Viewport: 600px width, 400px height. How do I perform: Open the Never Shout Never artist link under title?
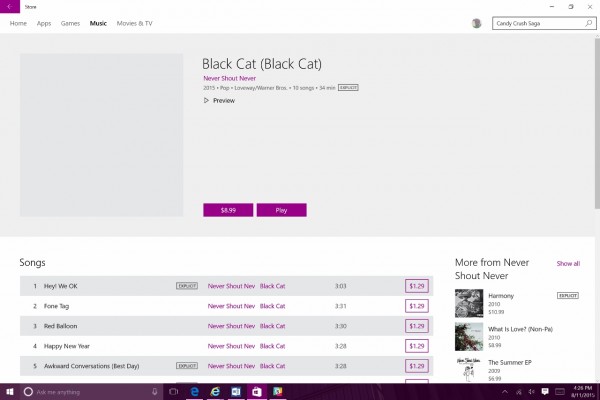tap(230, 78)
